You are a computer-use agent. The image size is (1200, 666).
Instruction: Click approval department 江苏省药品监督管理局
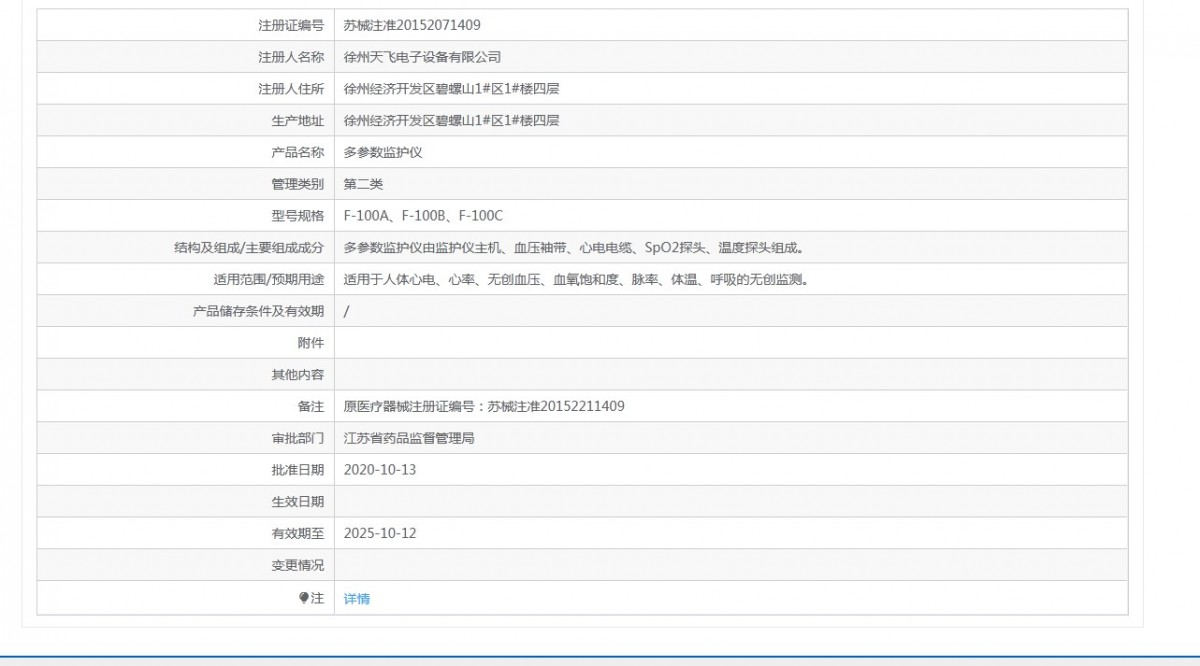tap(409, 439)
